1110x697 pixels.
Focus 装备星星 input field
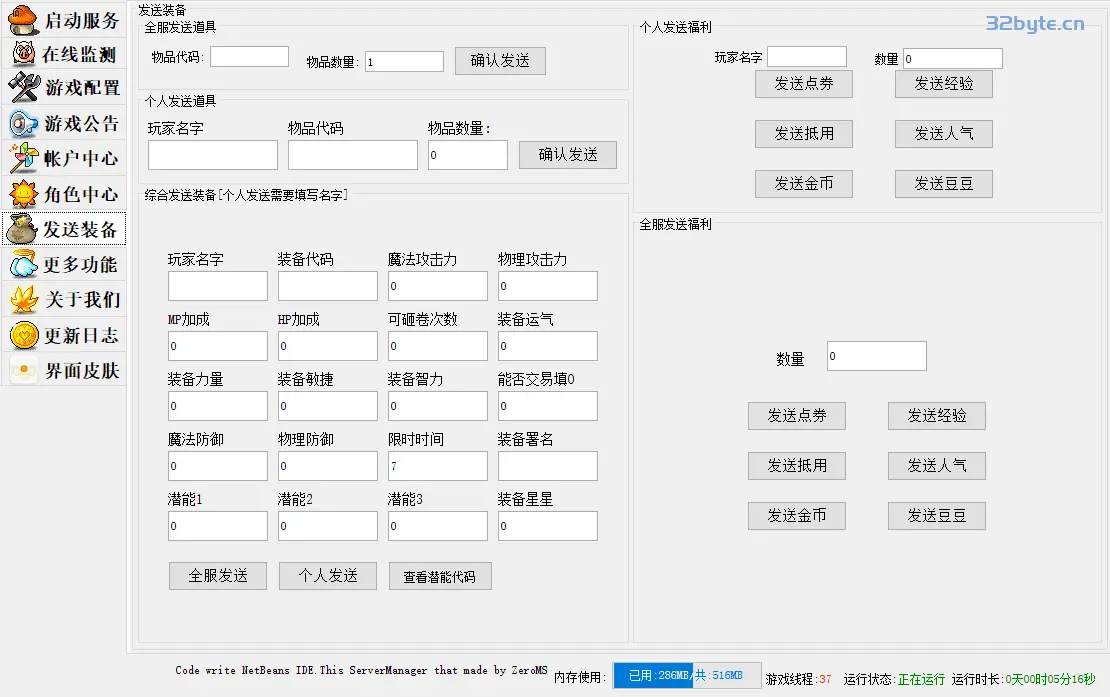tap(548, 526)
